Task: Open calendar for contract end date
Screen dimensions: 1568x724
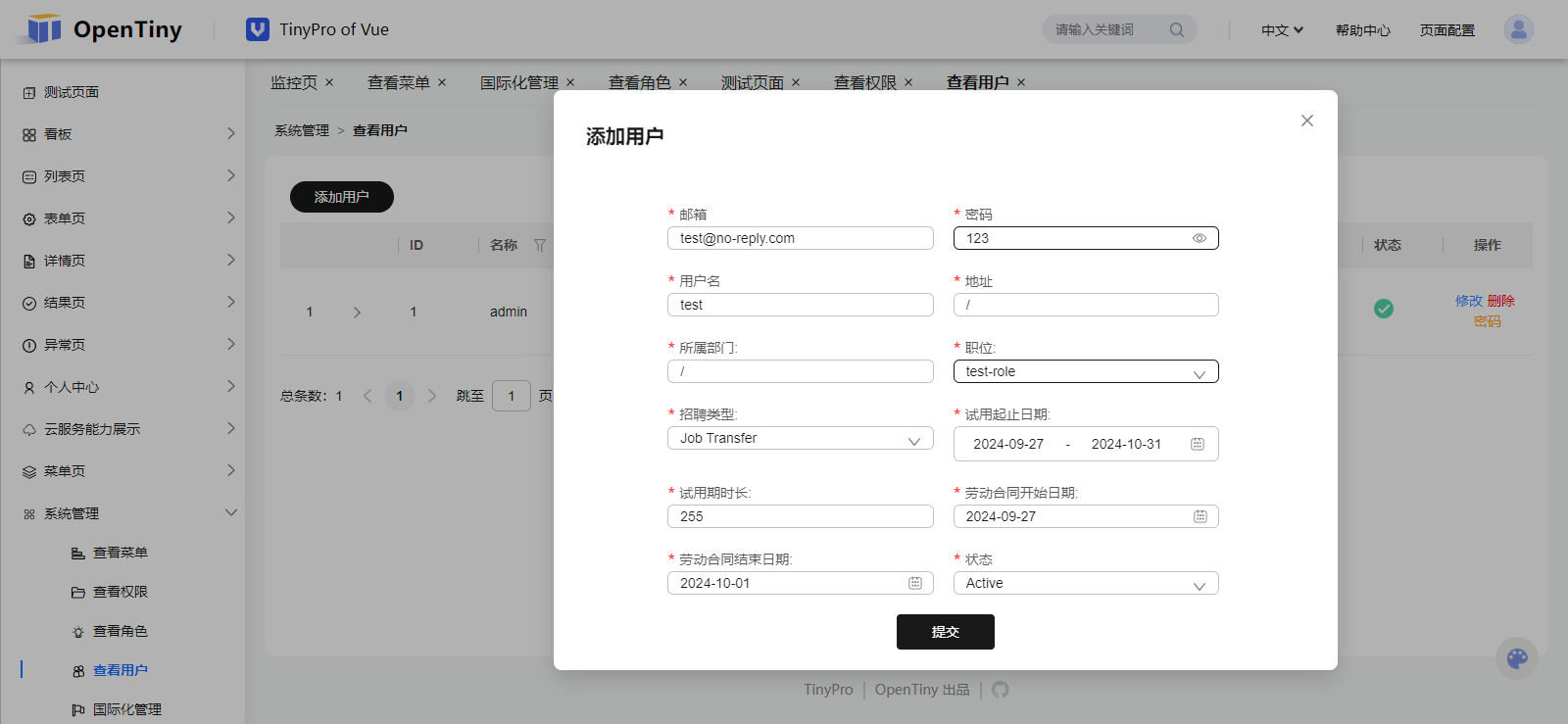Action: [x=914, y=583]
